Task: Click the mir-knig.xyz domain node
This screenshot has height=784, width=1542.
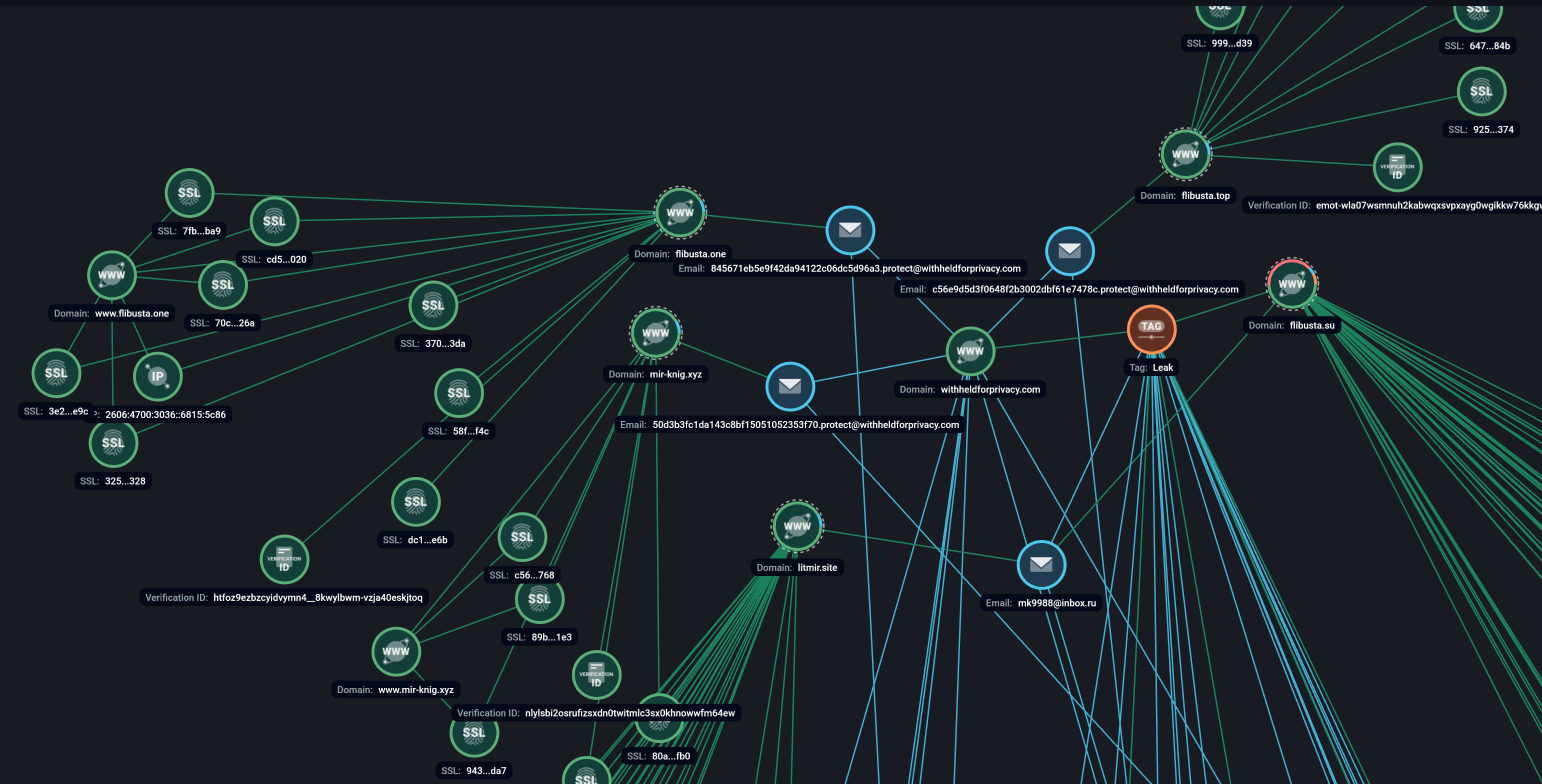Action: click(x=656, y=333)
